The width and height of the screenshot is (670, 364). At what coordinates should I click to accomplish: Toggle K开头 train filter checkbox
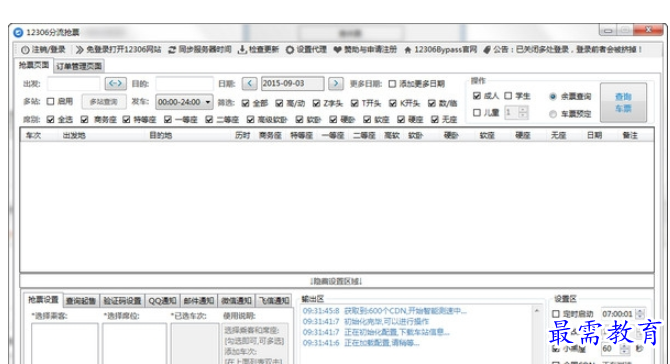point(393,103)
